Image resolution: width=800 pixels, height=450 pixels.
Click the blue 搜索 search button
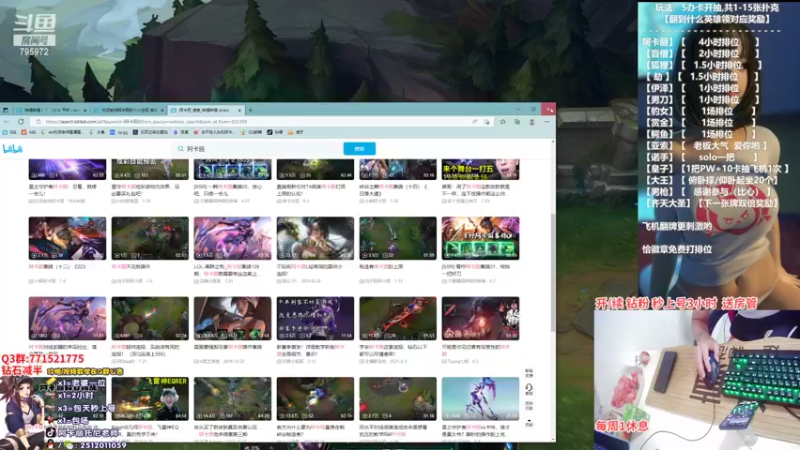pyautogui.click(x=359, y=149)
